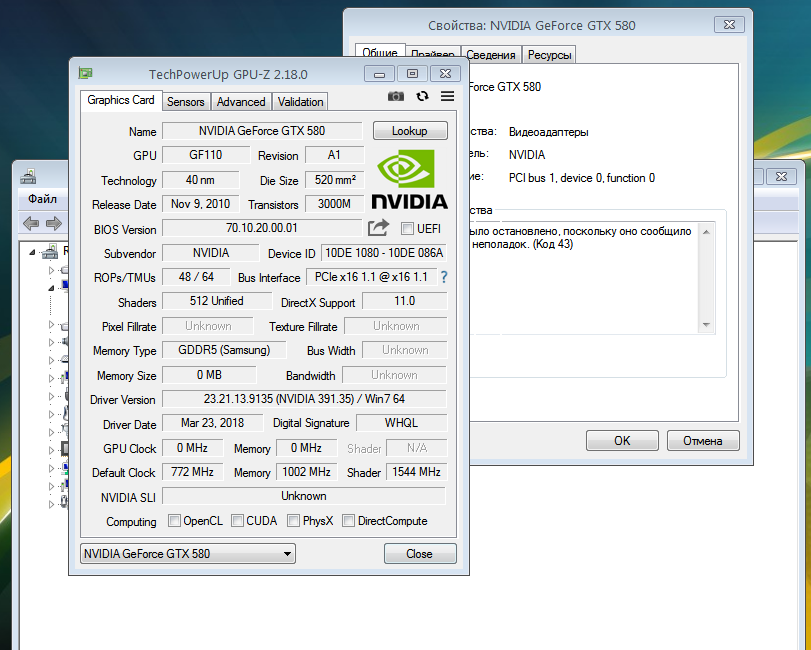The image size is (811, 650).
Task: Click the Driver Date value Mar 23, 2018
Action: coord(213,423)
